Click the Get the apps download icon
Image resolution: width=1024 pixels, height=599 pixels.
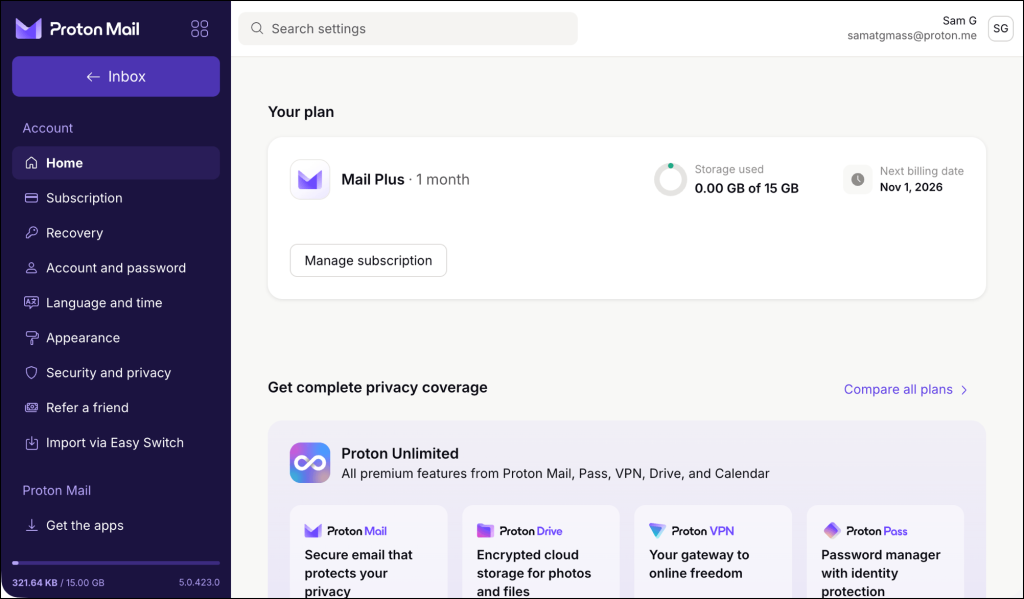coord(31,525)
